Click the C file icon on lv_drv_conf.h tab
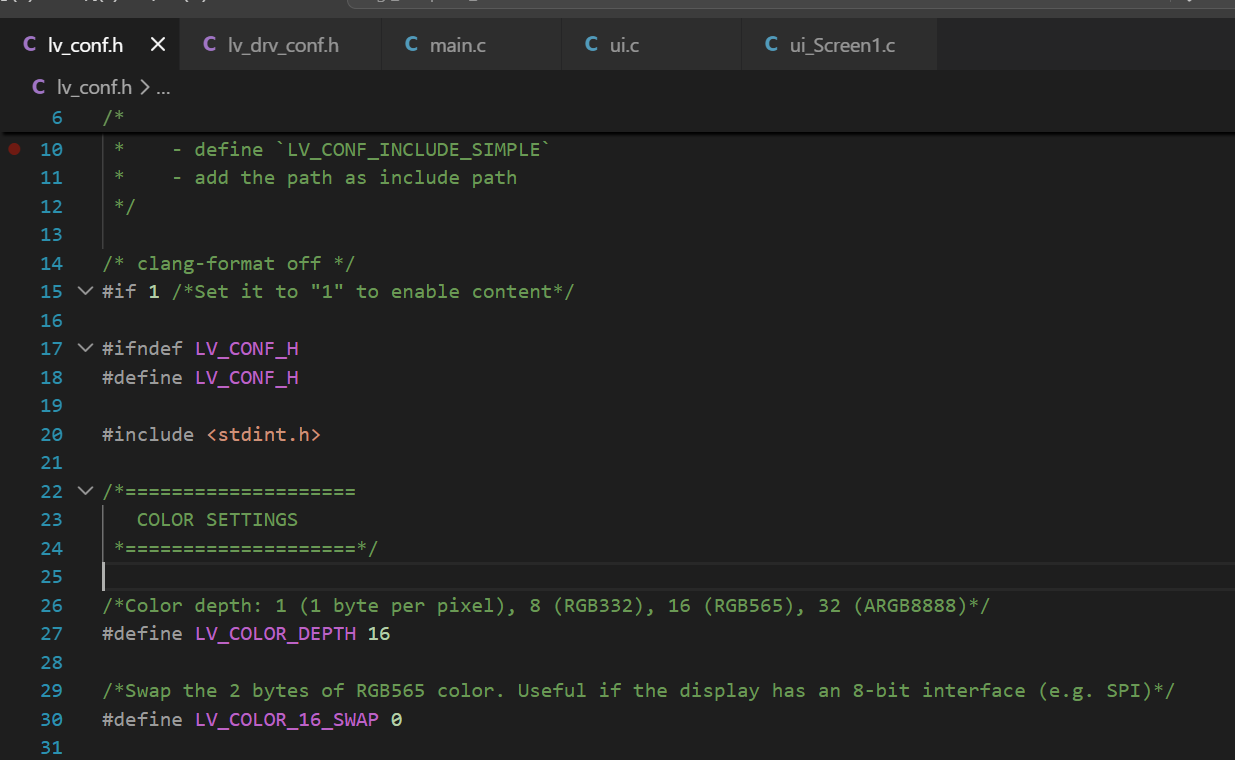This screenshot has width=1235, height=760. [210, 45]
